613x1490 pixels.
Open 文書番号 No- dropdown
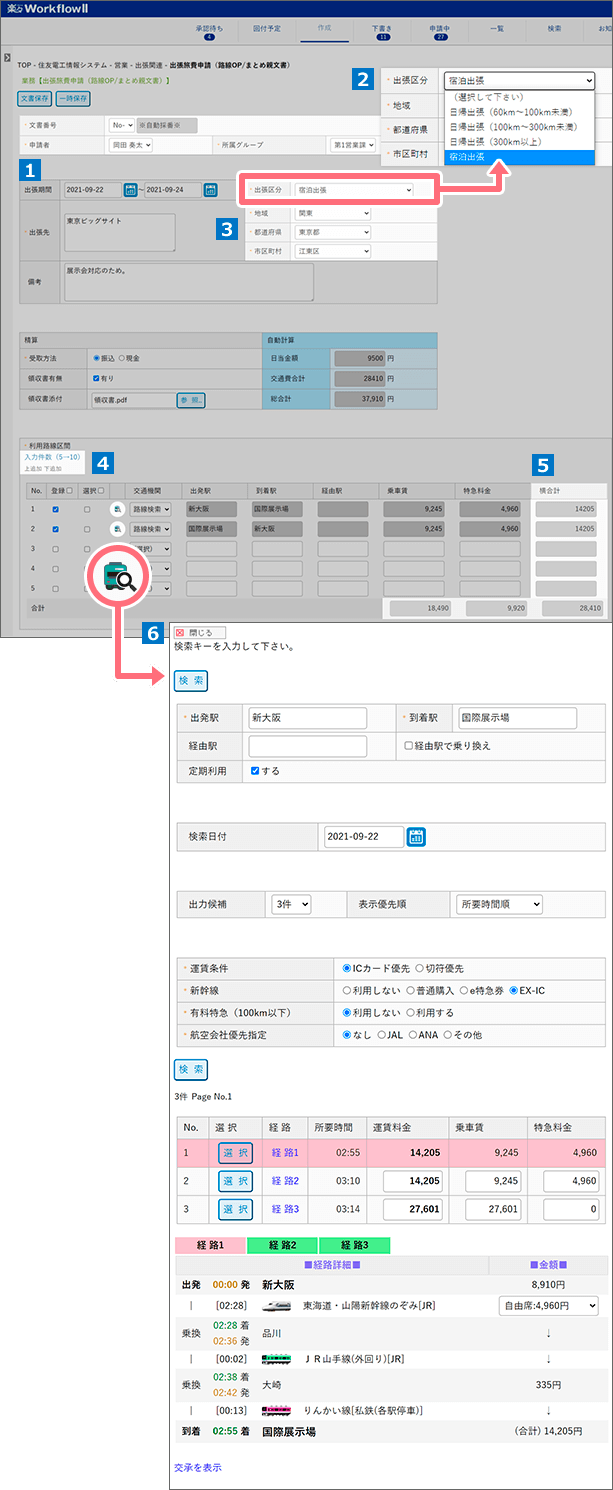122,126
